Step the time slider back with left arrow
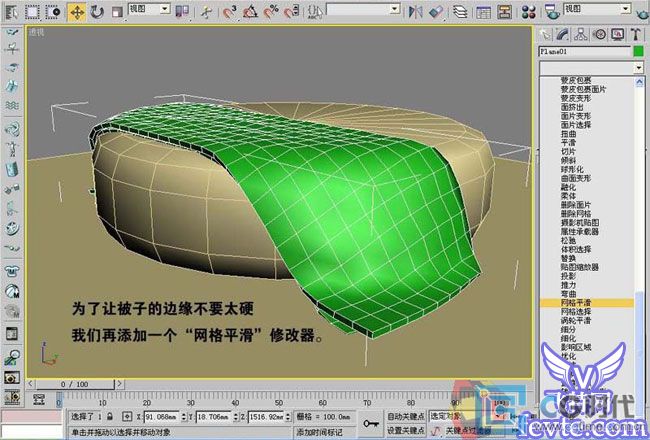This screenshot has width=650, height=440. tap(31, 384)
